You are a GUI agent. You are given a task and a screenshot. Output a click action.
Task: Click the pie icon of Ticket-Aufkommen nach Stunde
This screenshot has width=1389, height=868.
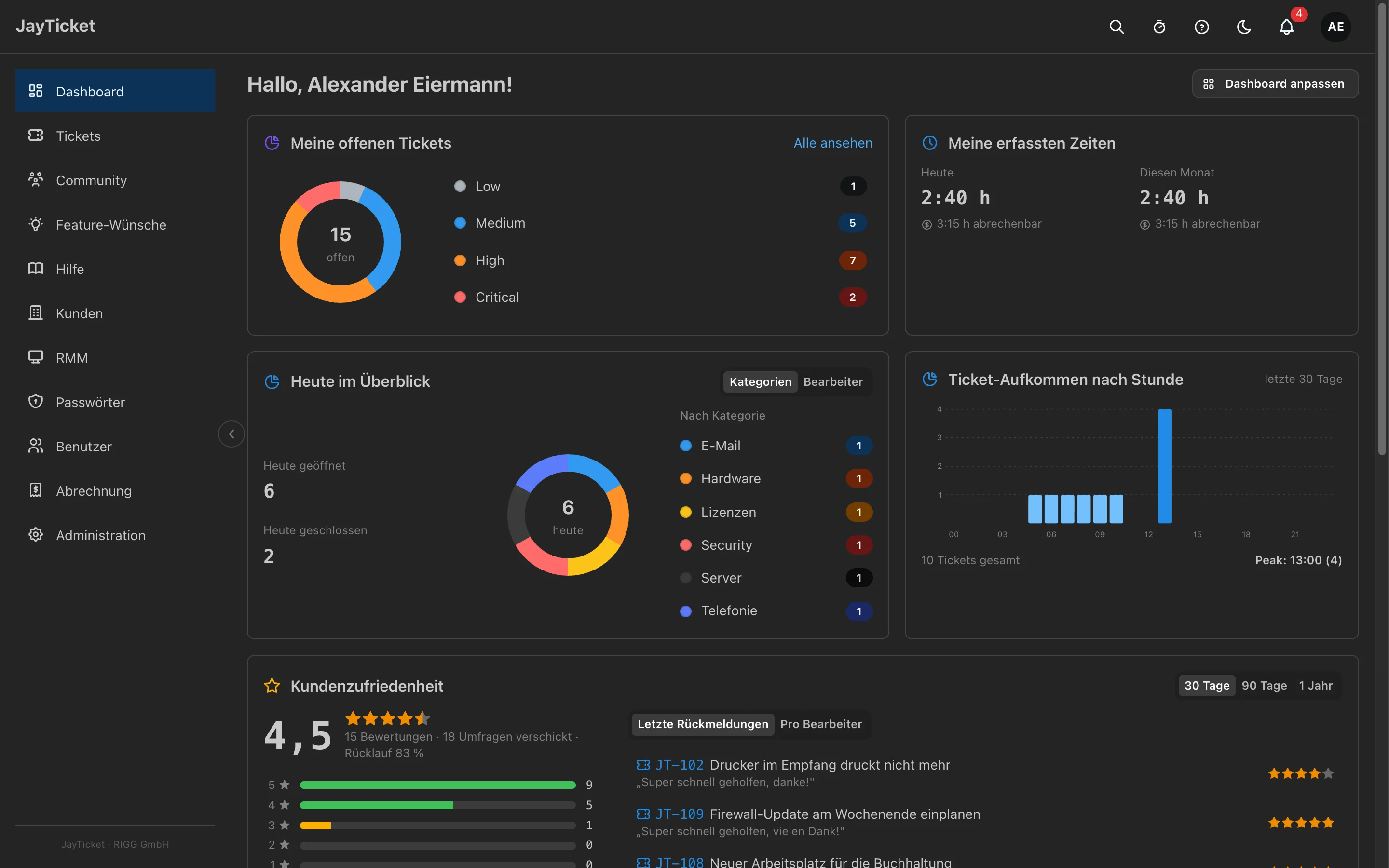coord(929,379)
